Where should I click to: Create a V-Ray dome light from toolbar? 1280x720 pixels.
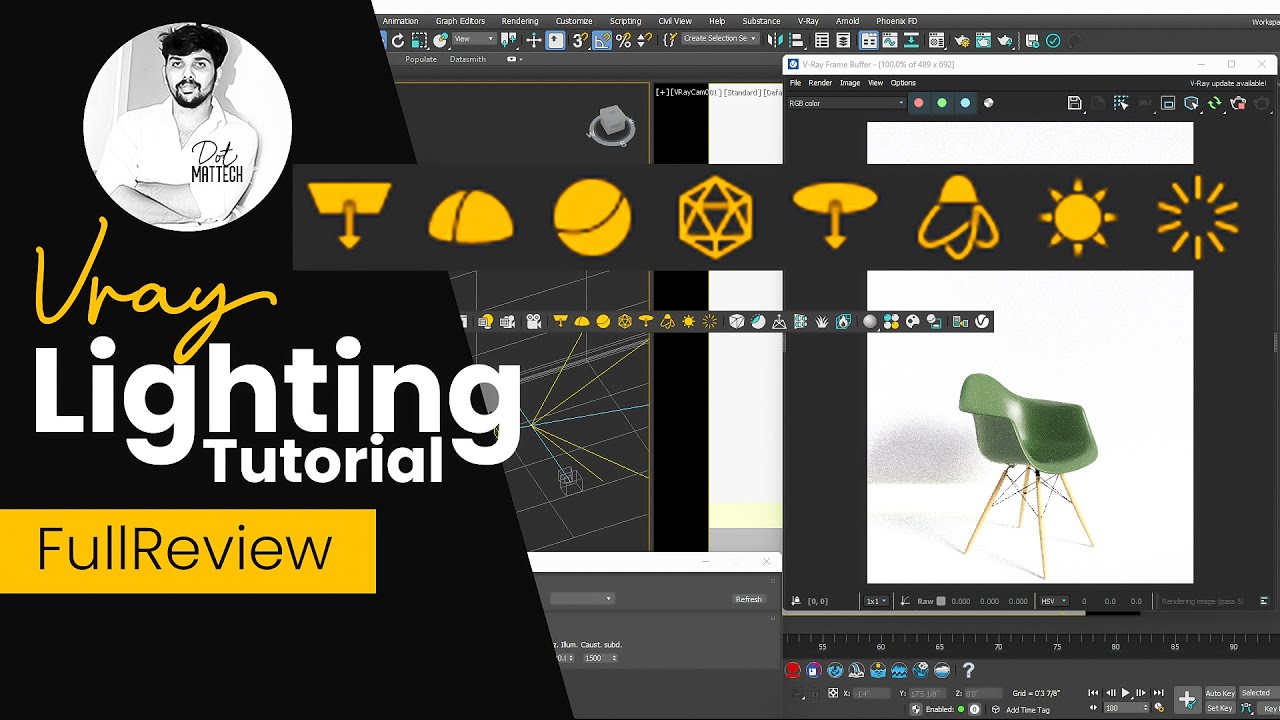(x=582, y=321)
